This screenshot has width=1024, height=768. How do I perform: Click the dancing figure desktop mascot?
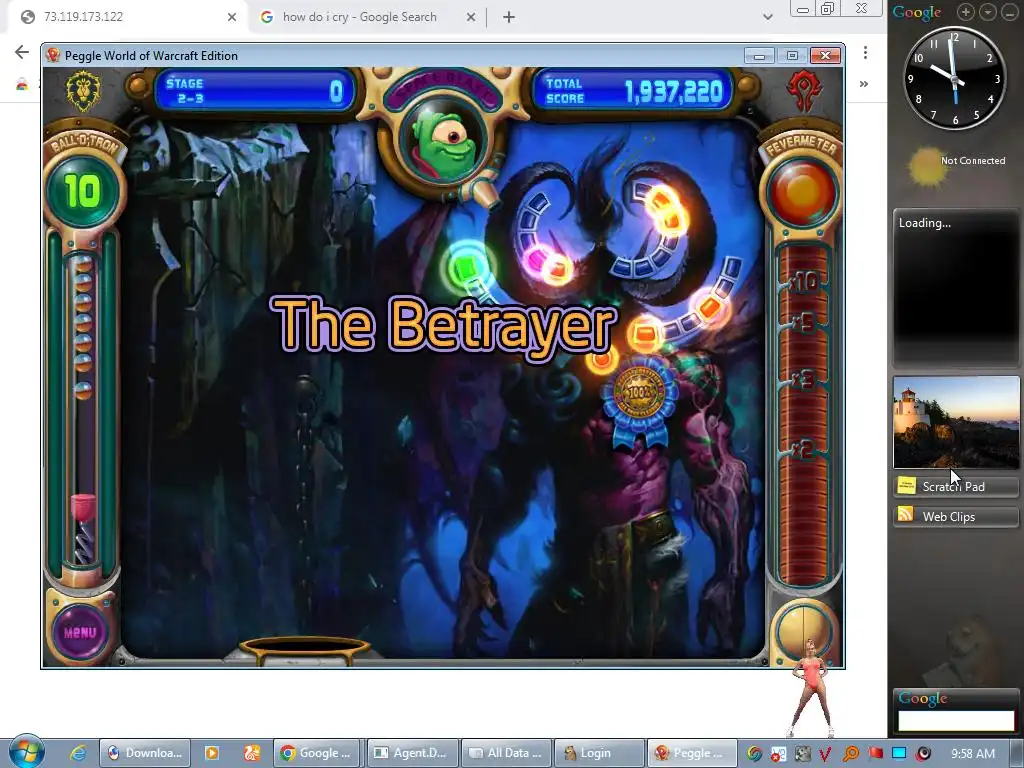coord(811,688)
